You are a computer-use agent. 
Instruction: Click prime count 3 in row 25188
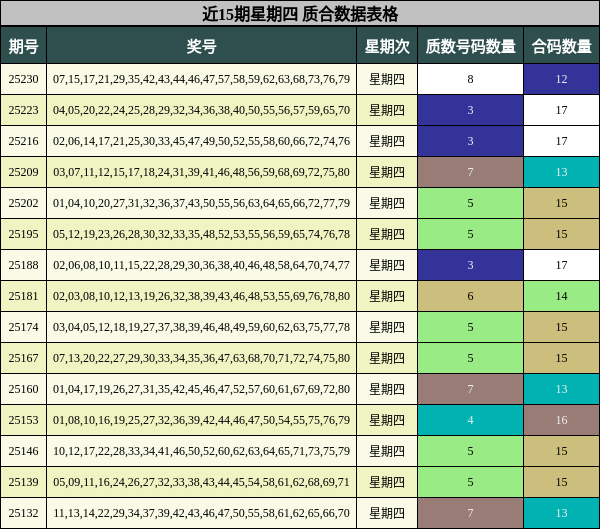point(470,265)
